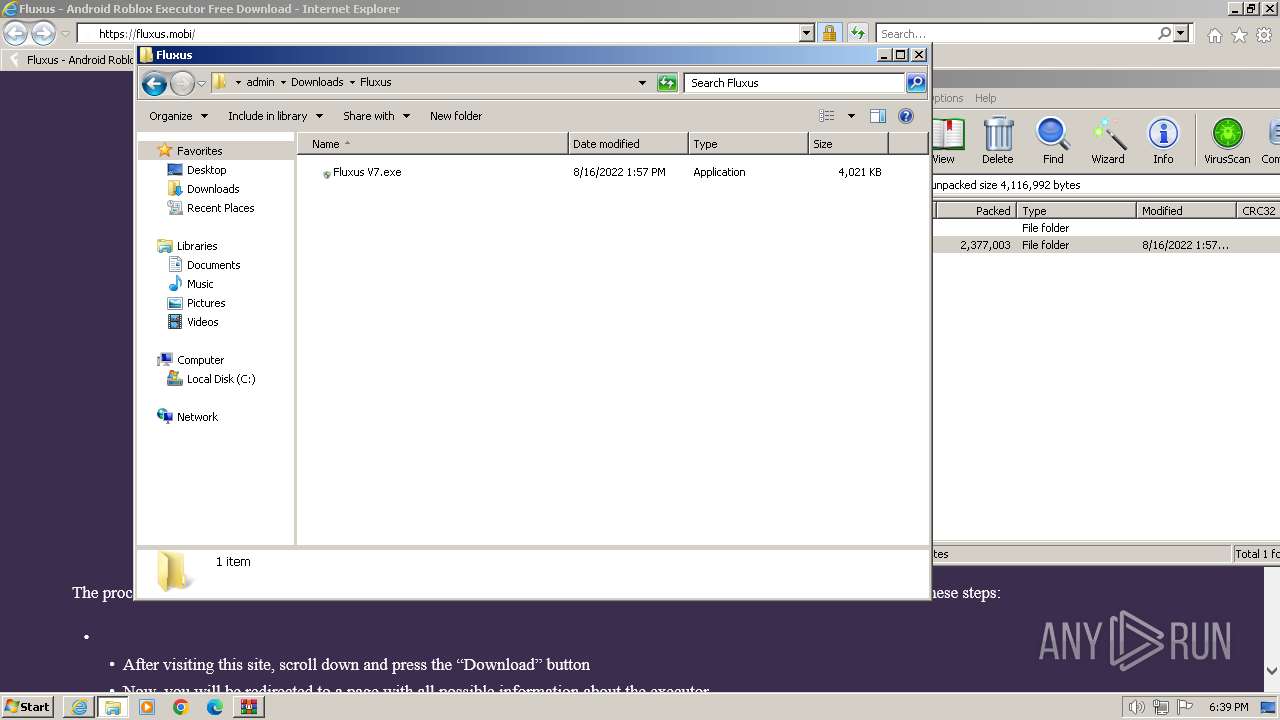Open WinRAR from the taskbar
Viewport: 1280px width, 720px height.
249,707
